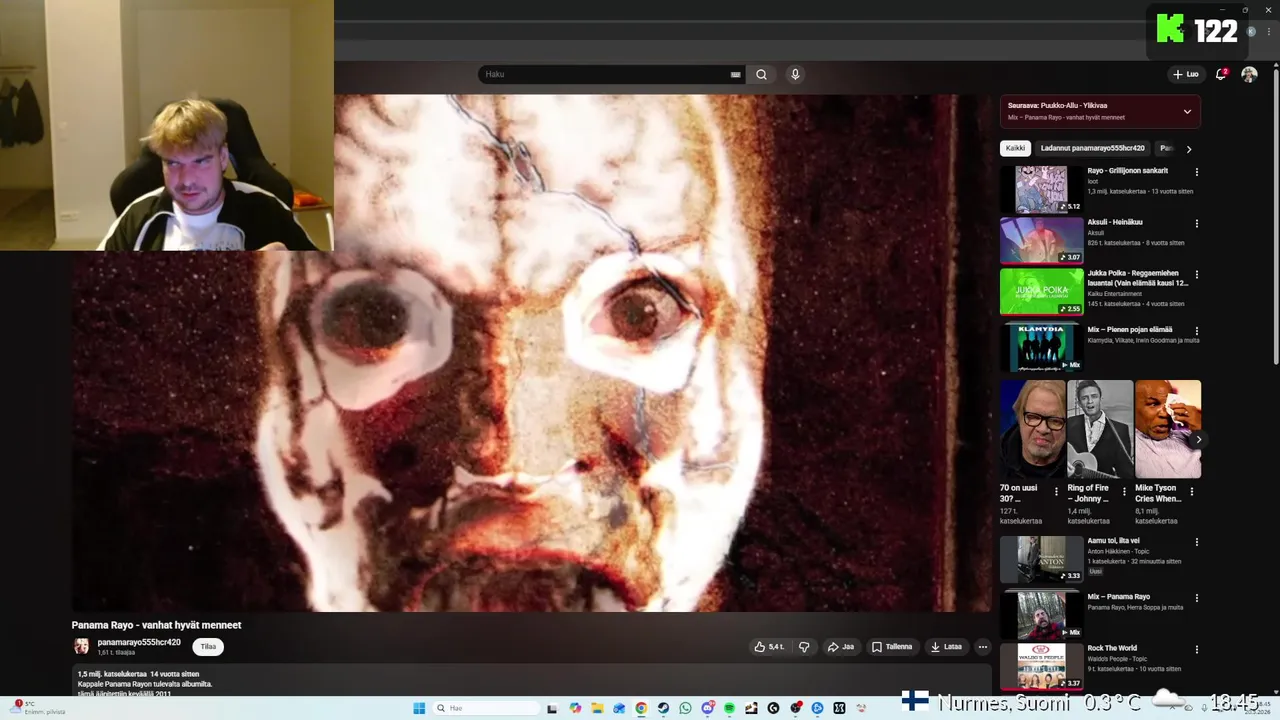Screen dimensions: 1280x720
Task: Open Copilot from the taskbar
Action: pos(575,708)
